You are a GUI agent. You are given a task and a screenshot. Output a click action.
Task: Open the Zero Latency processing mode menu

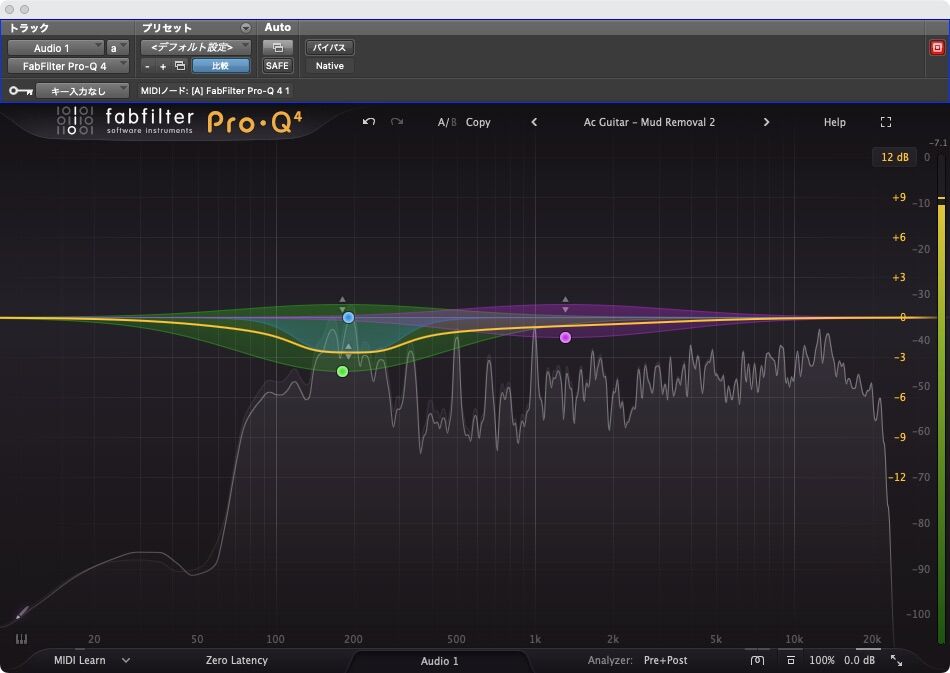(x=236, y=660)
